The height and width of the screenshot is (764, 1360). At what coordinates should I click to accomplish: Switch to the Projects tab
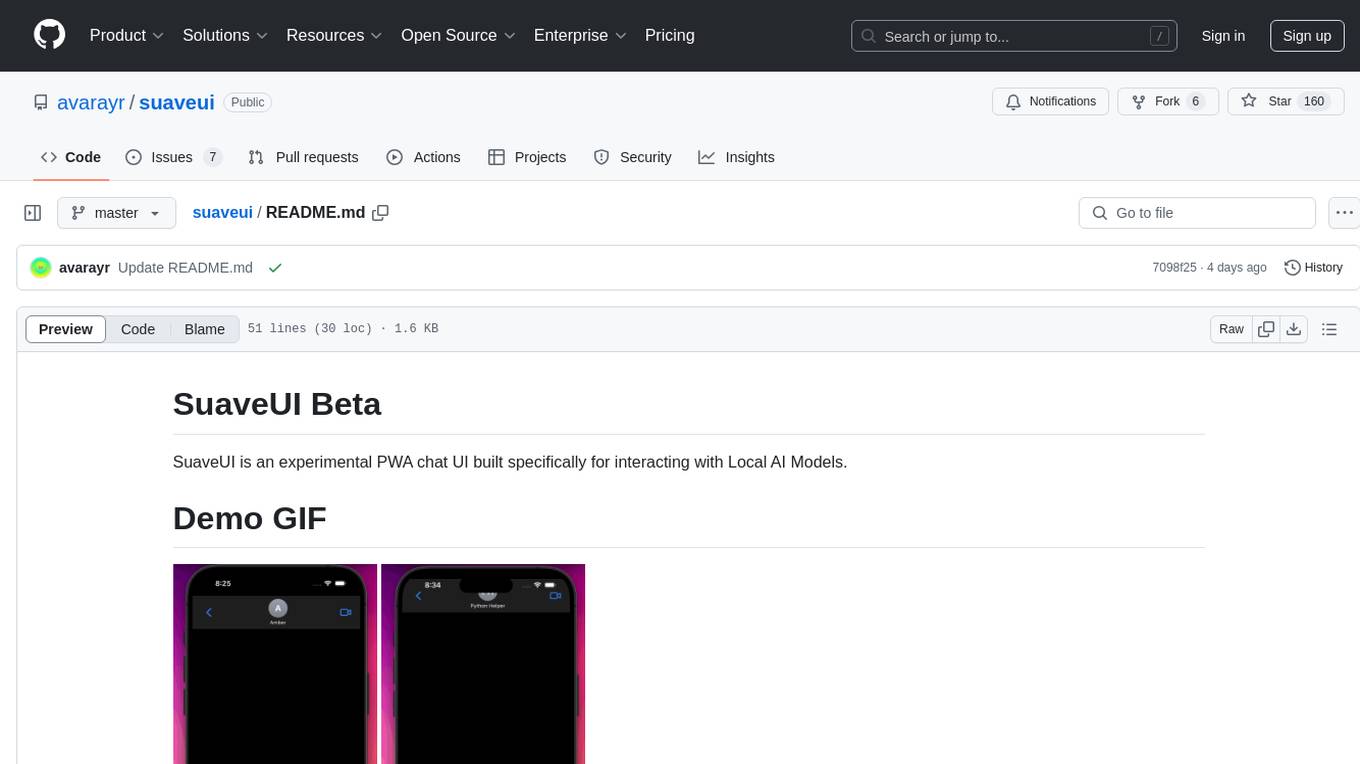pyautogui.click(x=527, y=157)
